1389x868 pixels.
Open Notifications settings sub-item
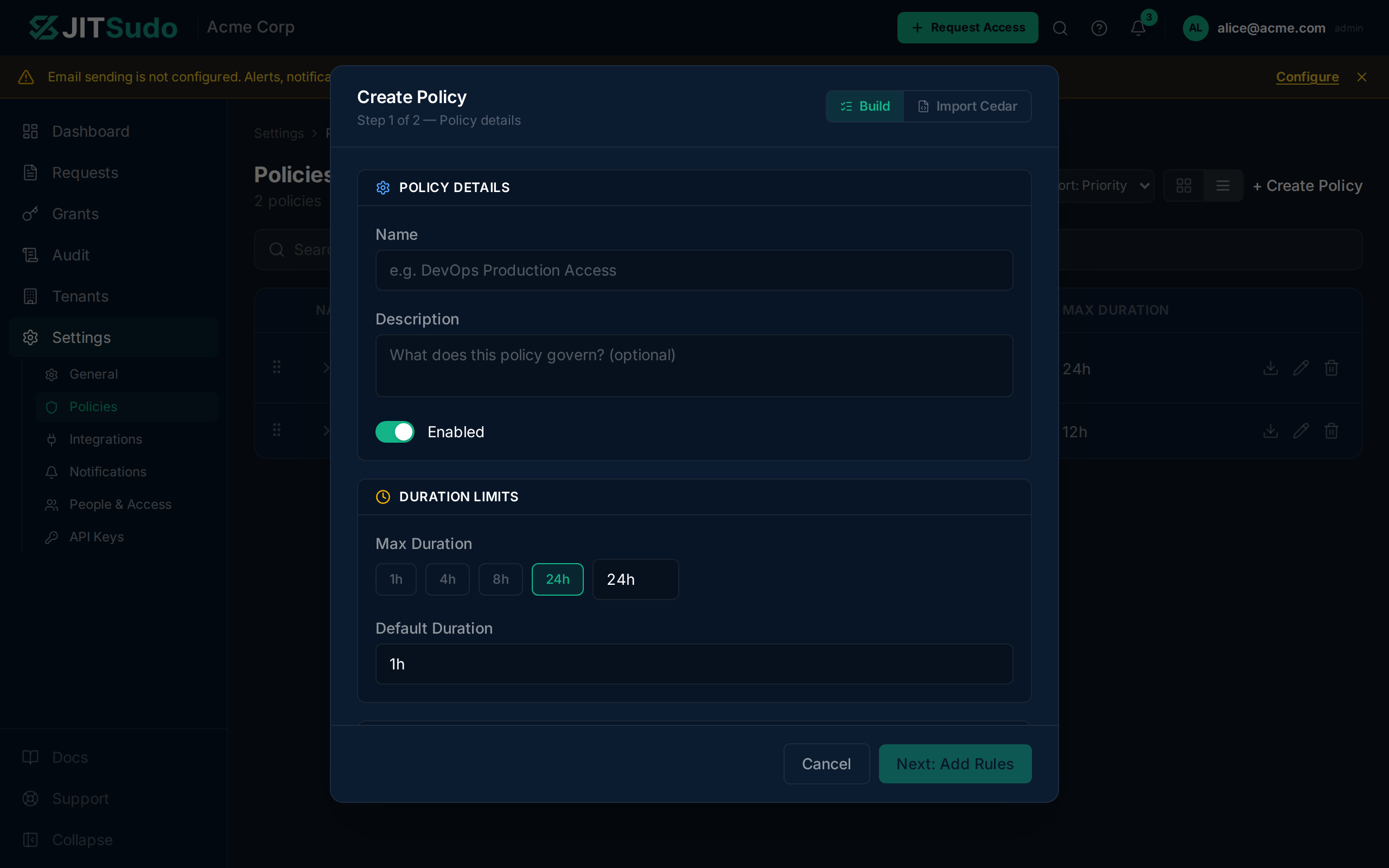pos(126,472)
